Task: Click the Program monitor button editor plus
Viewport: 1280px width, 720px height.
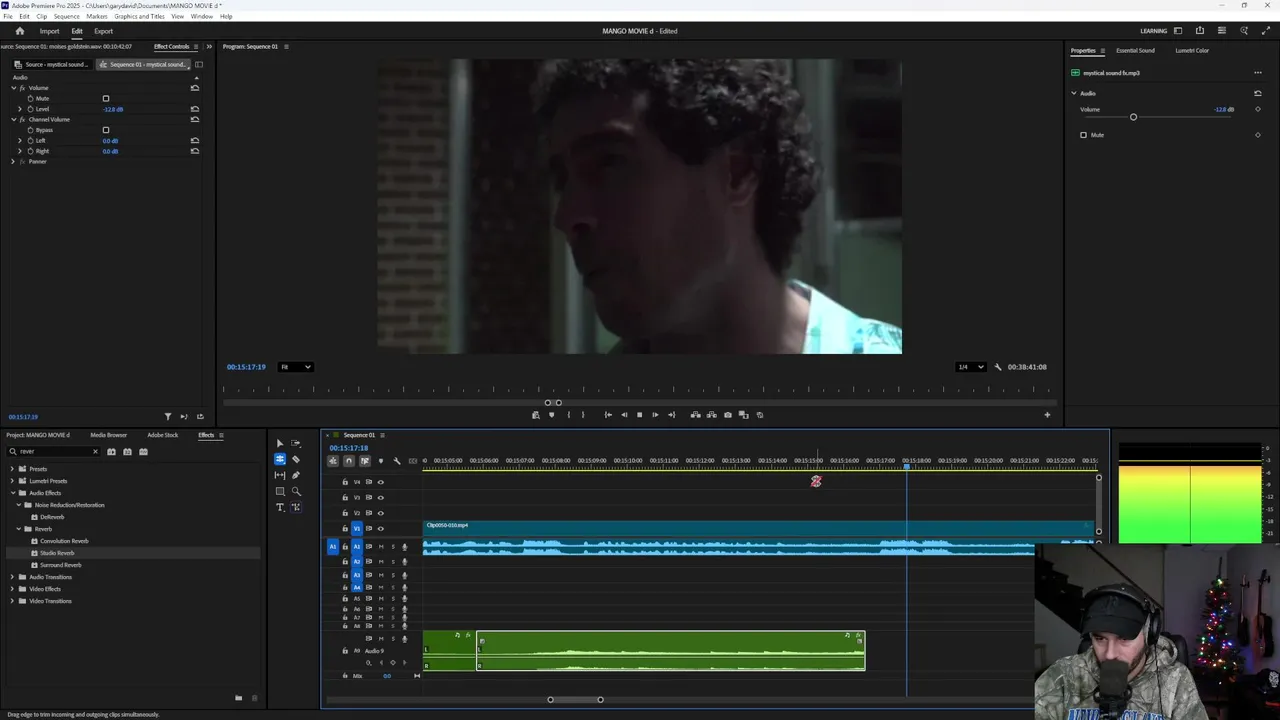Action: click(1047, 415)
